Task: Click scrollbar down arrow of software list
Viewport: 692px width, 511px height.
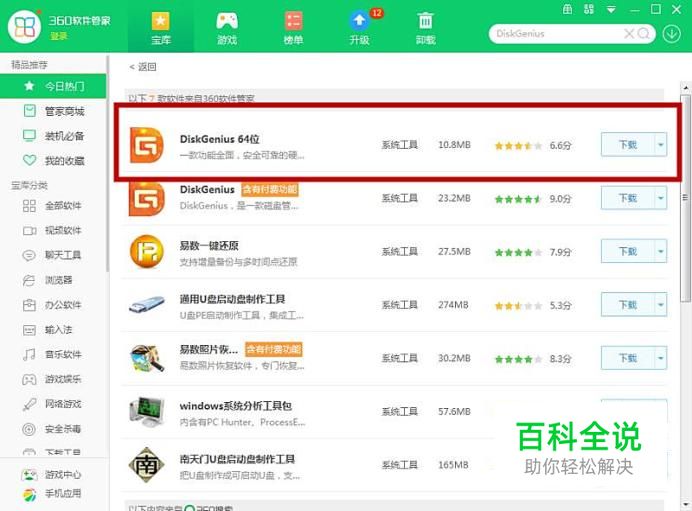Action: tap(685, 503)
